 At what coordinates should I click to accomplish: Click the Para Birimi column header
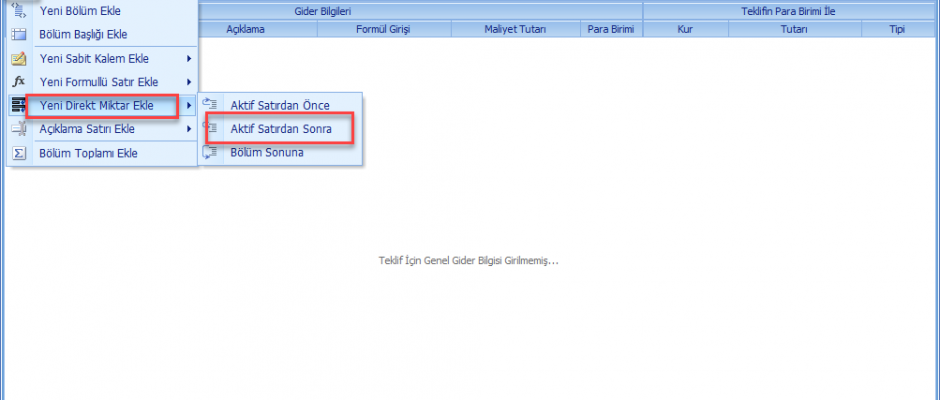click(x=610, y=29)
